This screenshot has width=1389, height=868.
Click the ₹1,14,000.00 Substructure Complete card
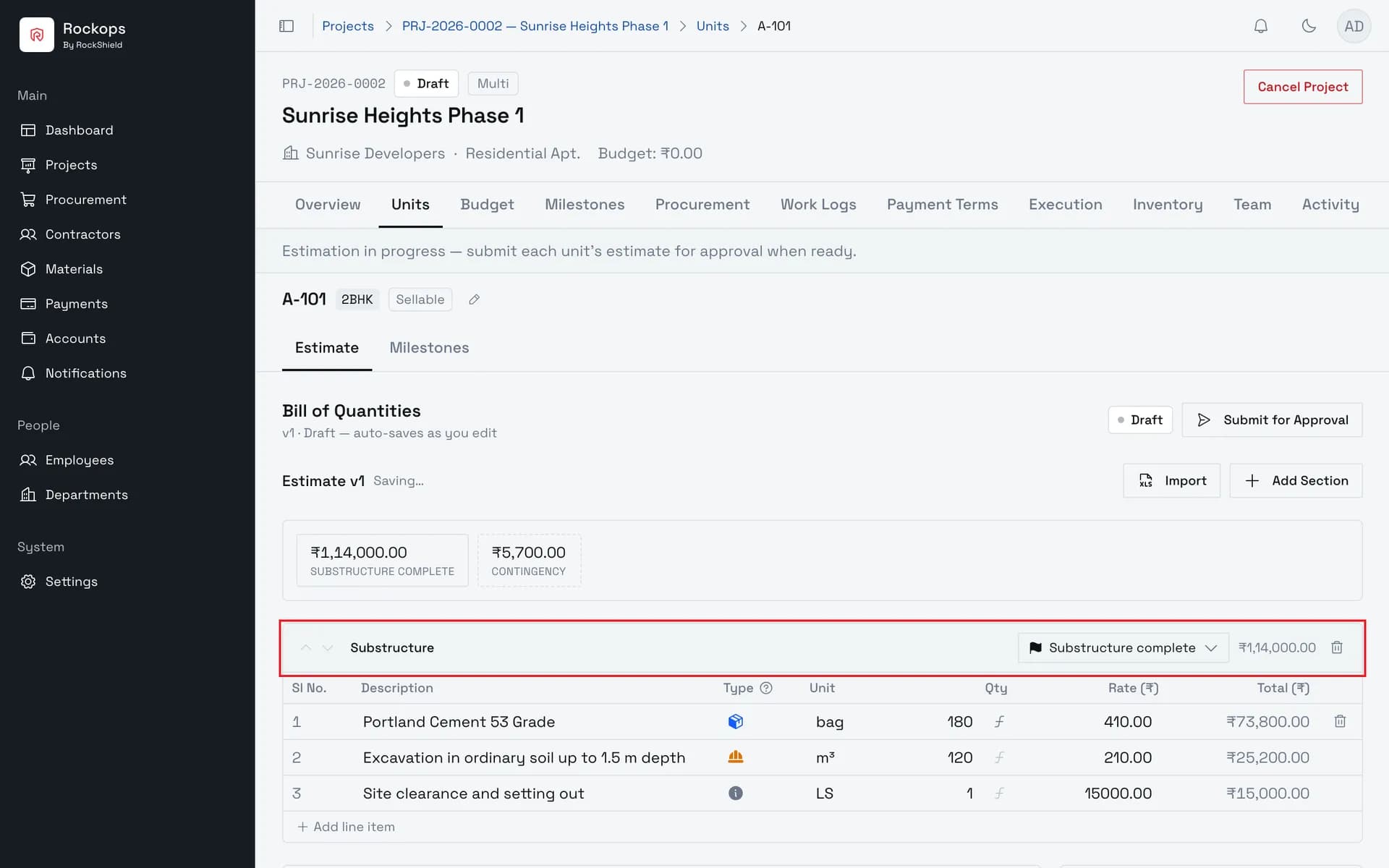(382, 561)
